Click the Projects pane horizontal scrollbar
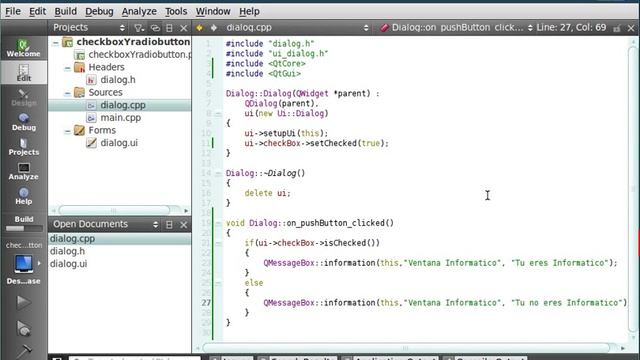This screenshot has height=360, width=640. [x=114, y=211]
